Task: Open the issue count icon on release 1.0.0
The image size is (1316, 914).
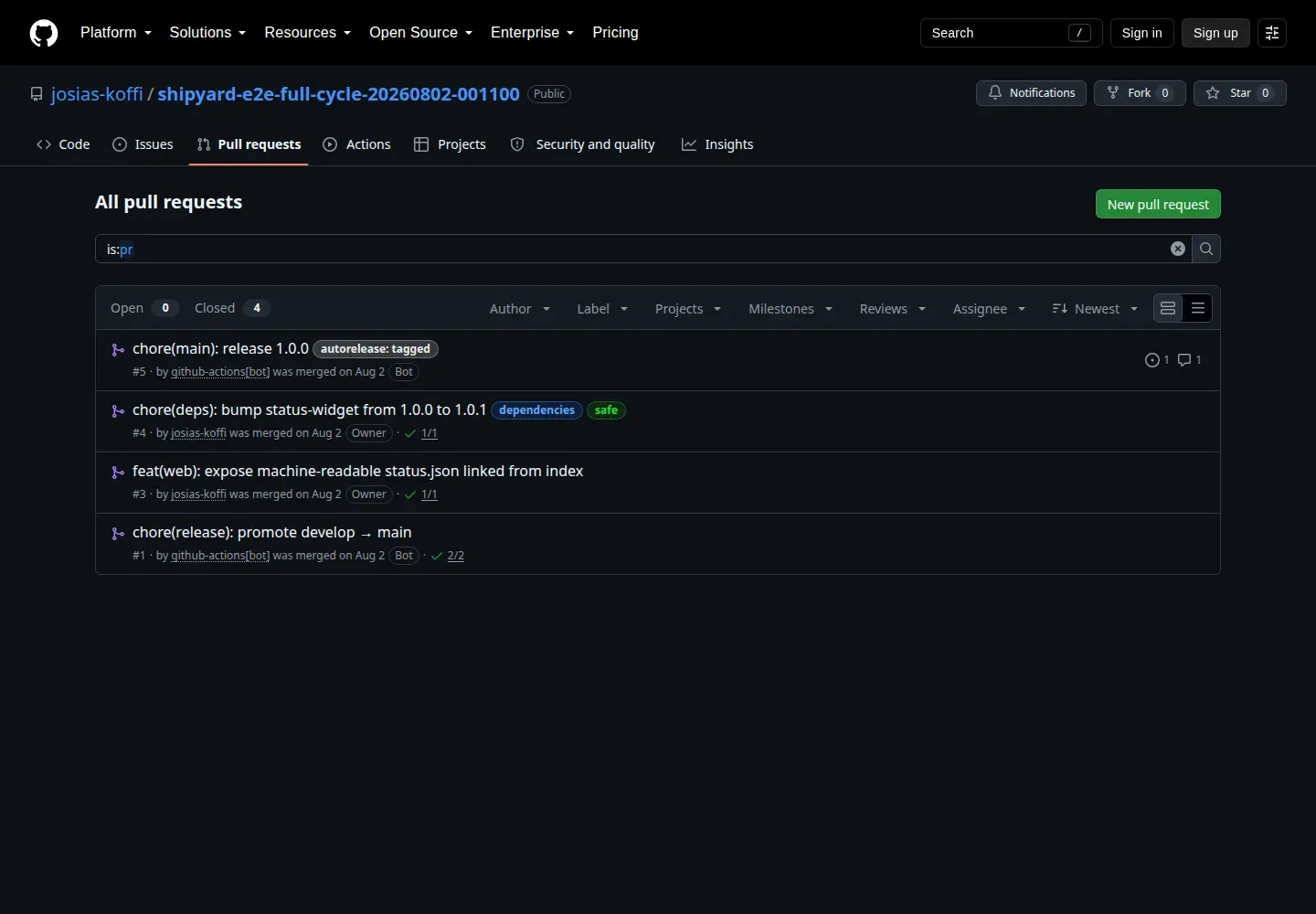Action: click(1156, 360)
